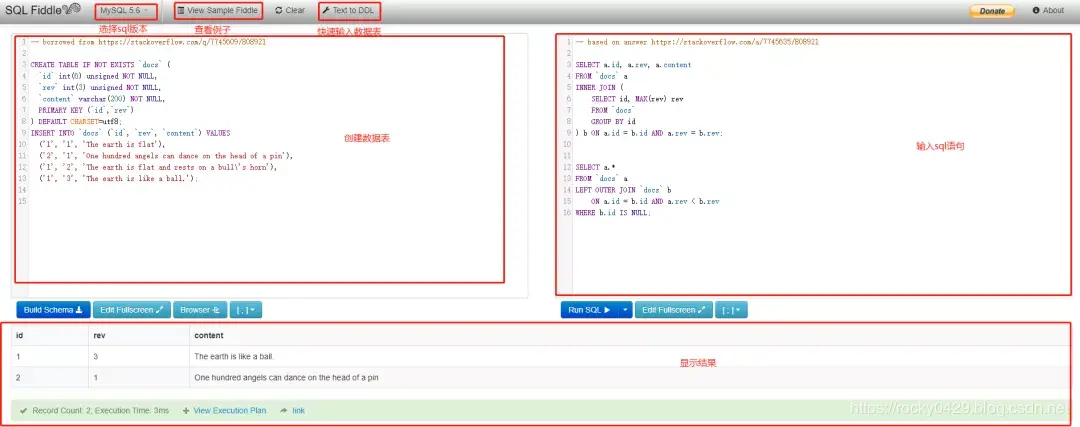This screenshot has height=427, width=1080.
Task: Click the 'PRIMARY KEY (`id`,`rev`)' line
Action: (x=85, y=110)
